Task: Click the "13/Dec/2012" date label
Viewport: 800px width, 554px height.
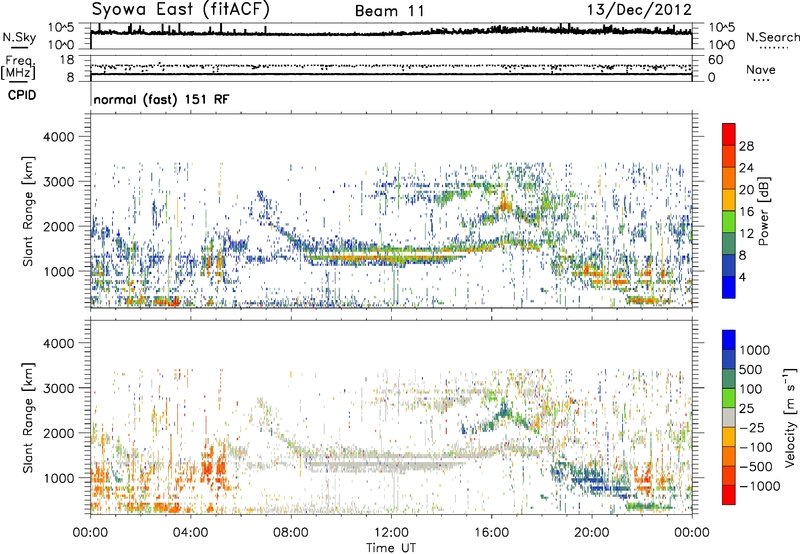Action: [639, 10]
